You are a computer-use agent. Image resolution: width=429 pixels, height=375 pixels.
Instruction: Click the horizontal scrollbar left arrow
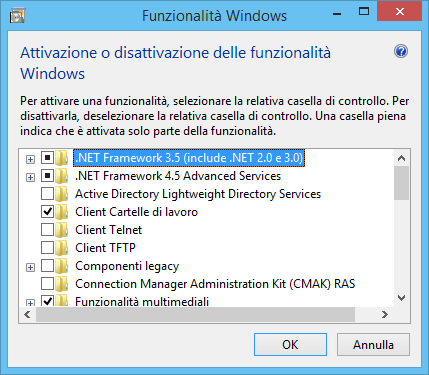pos(28,314)
